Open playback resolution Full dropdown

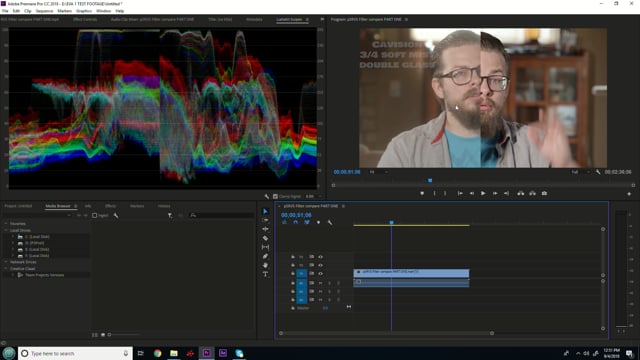click(580, 172)
